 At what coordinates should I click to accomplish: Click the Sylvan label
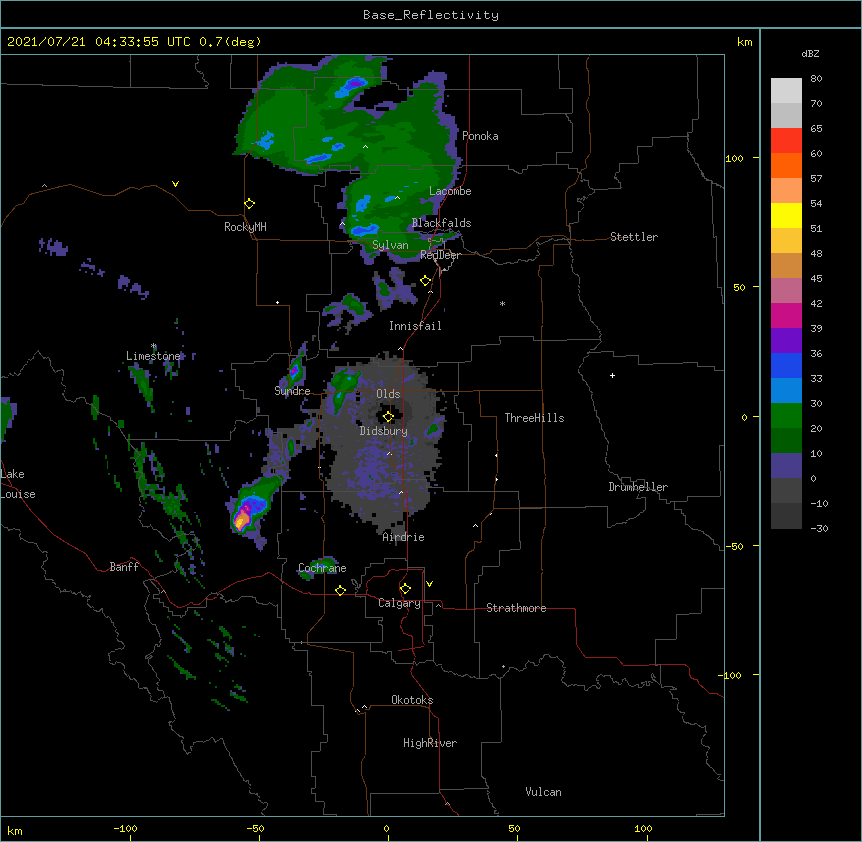390,245
